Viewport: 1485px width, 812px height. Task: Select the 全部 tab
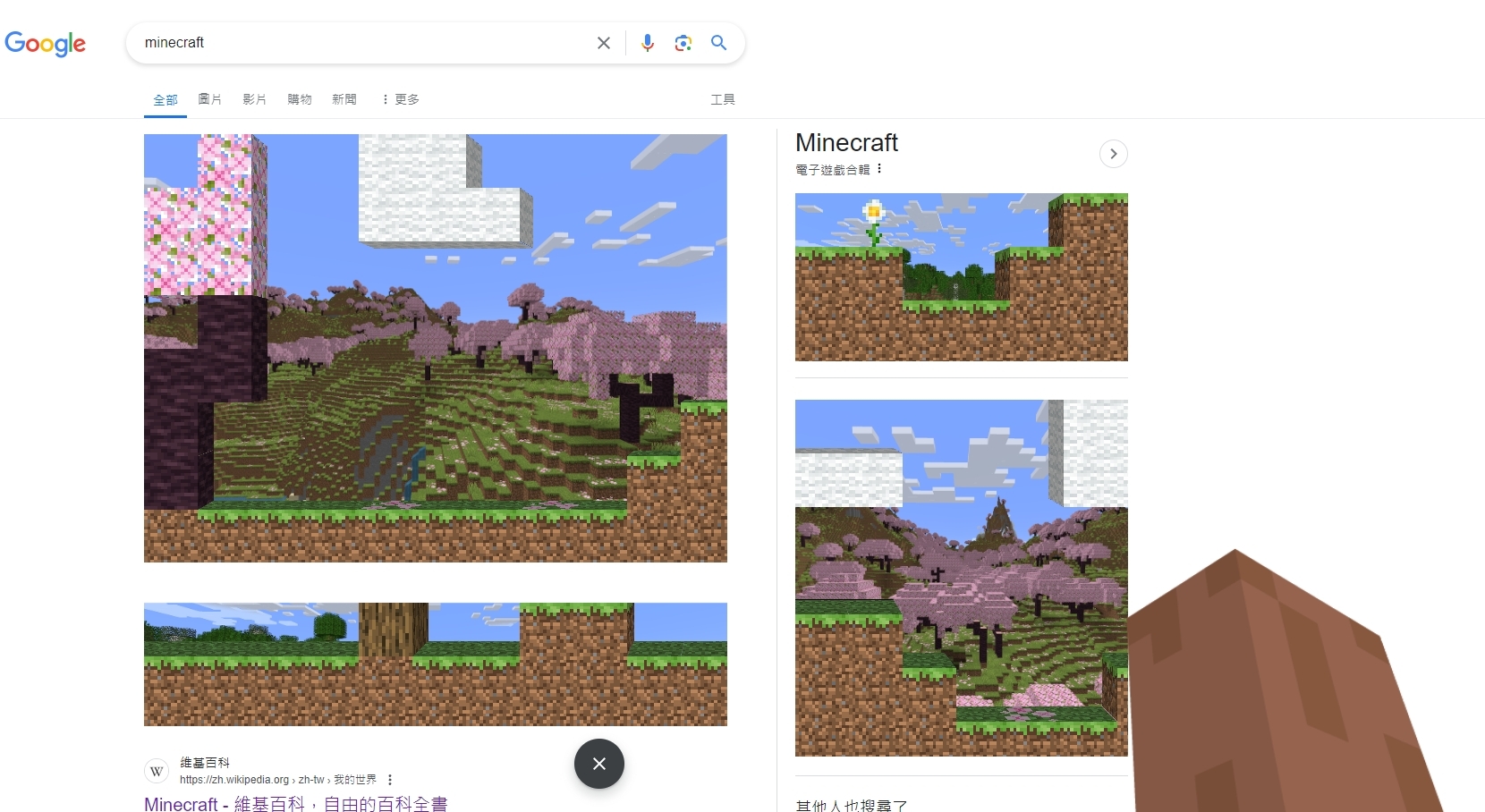(x=165, y=99)
